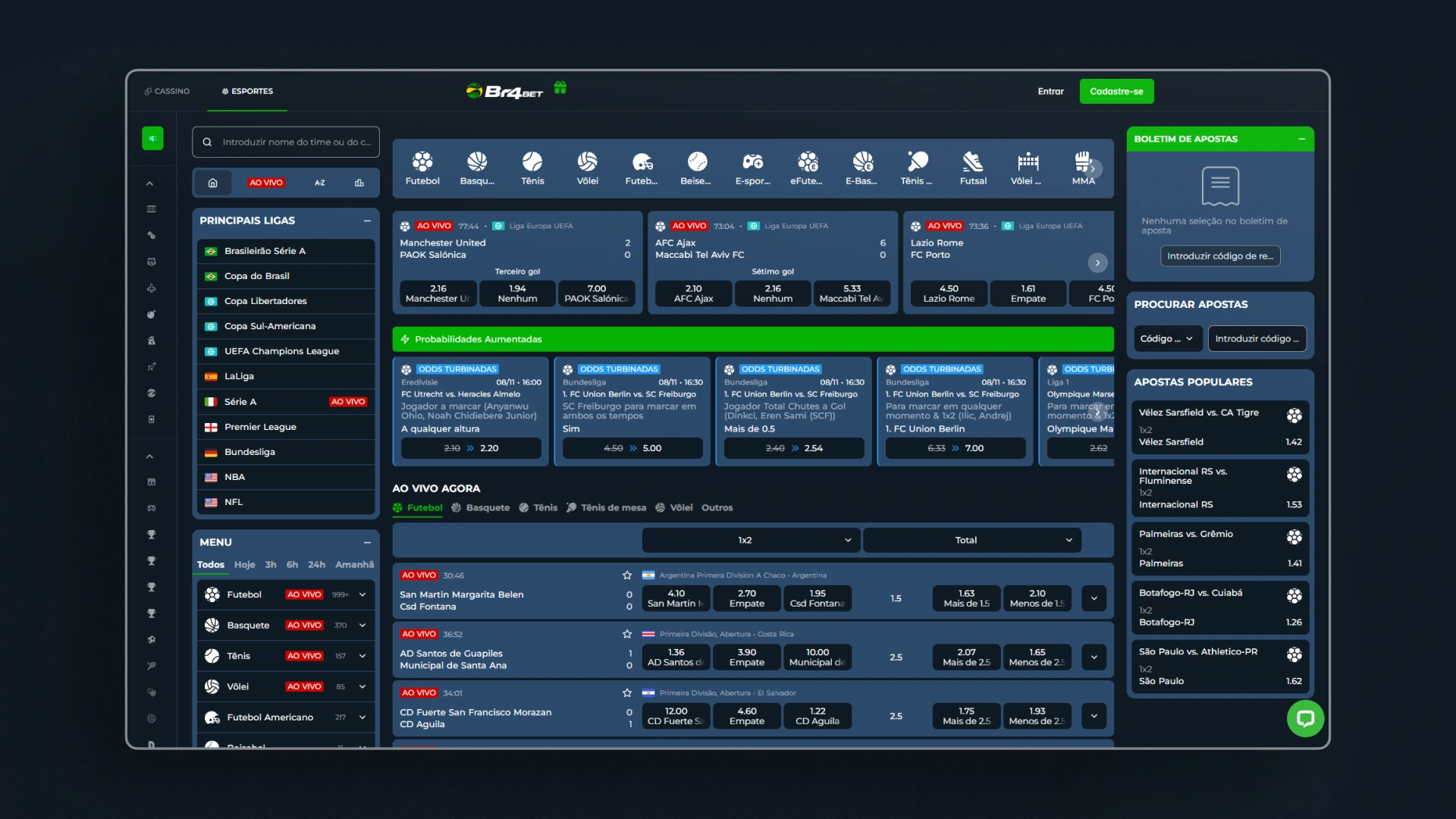Select Tênis de mesa live tab
The height and width of the screenshot is (819, 1456).
pos(606,507)
